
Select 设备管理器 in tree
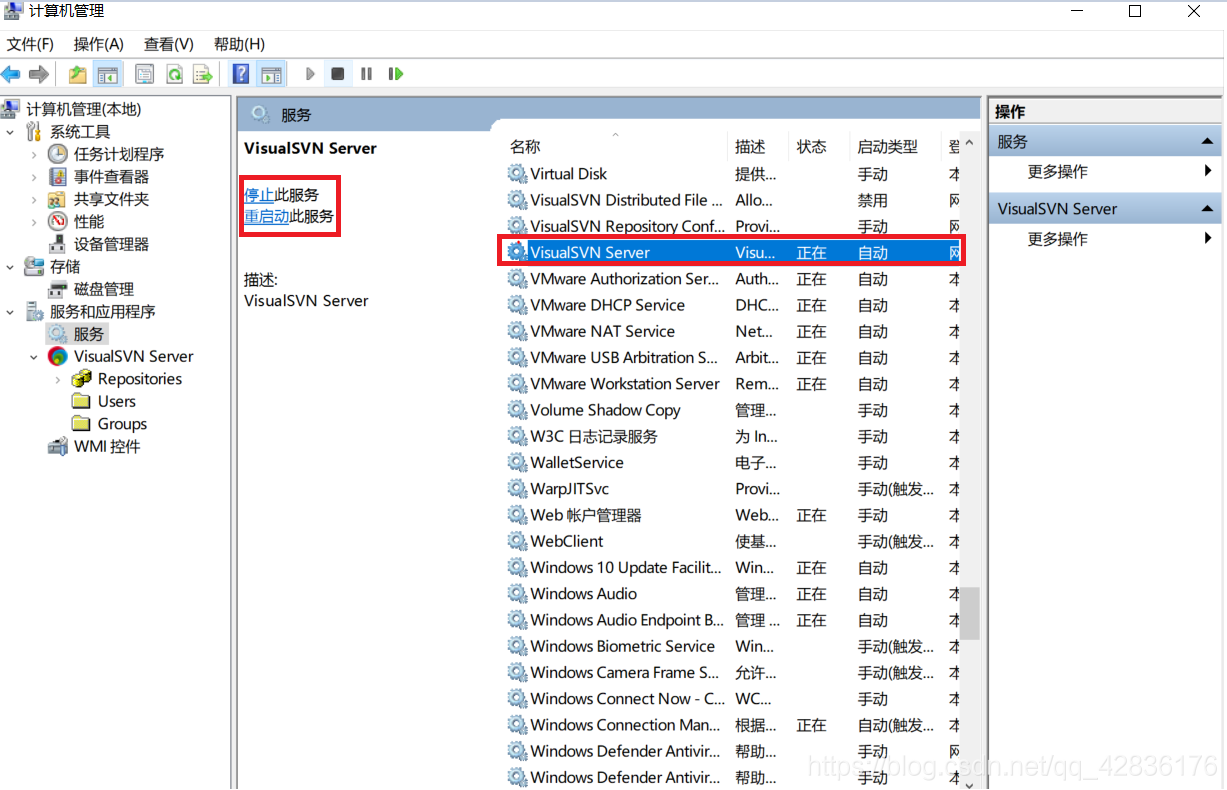[x=111, y=244]
